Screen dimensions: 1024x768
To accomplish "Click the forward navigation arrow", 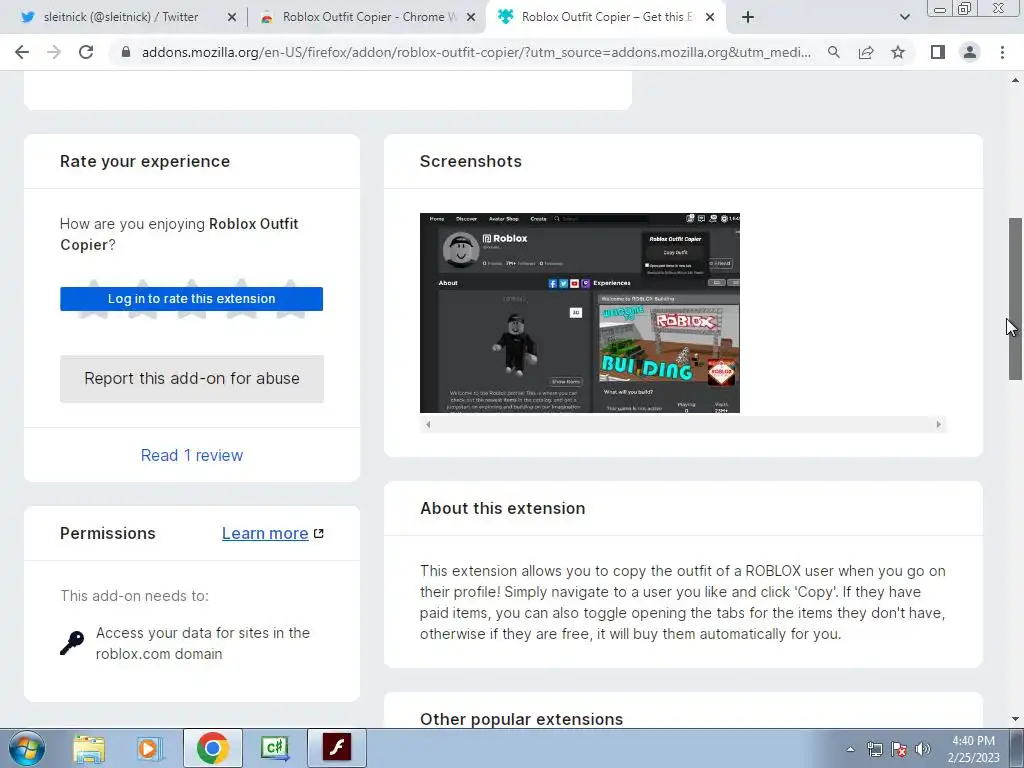I will point(54,52).
